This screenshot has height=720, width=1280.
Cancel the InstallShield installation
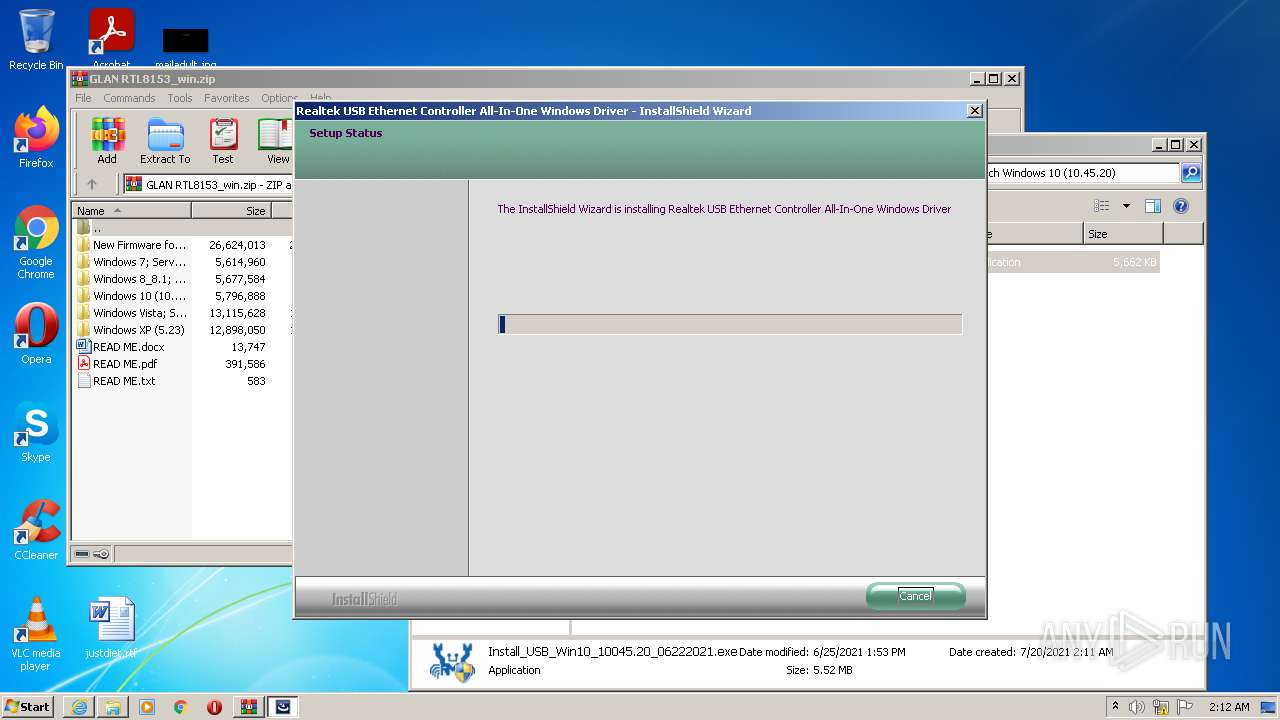tap(915, 596)
